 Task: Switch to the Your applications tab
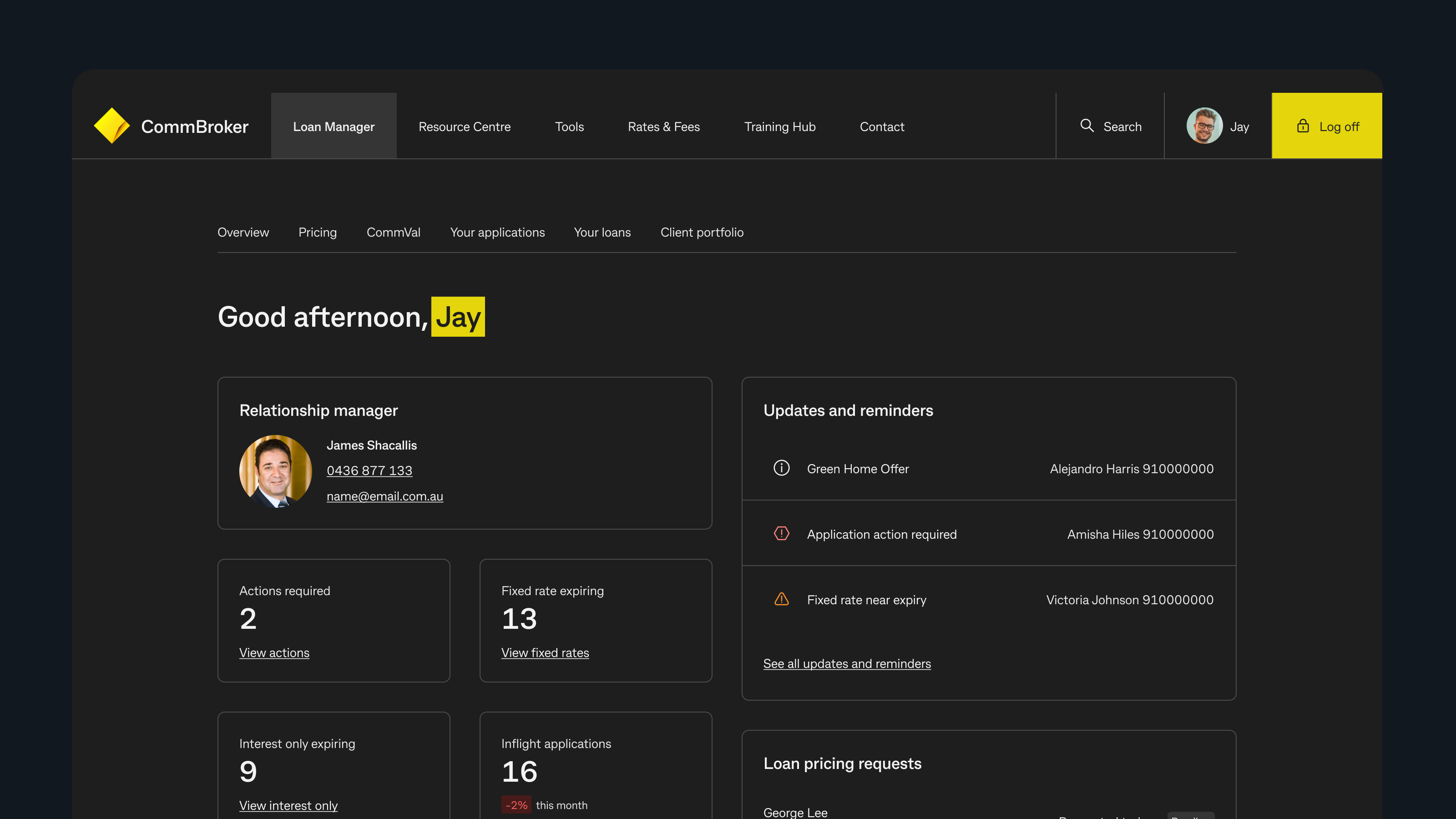tap(497, 233)
